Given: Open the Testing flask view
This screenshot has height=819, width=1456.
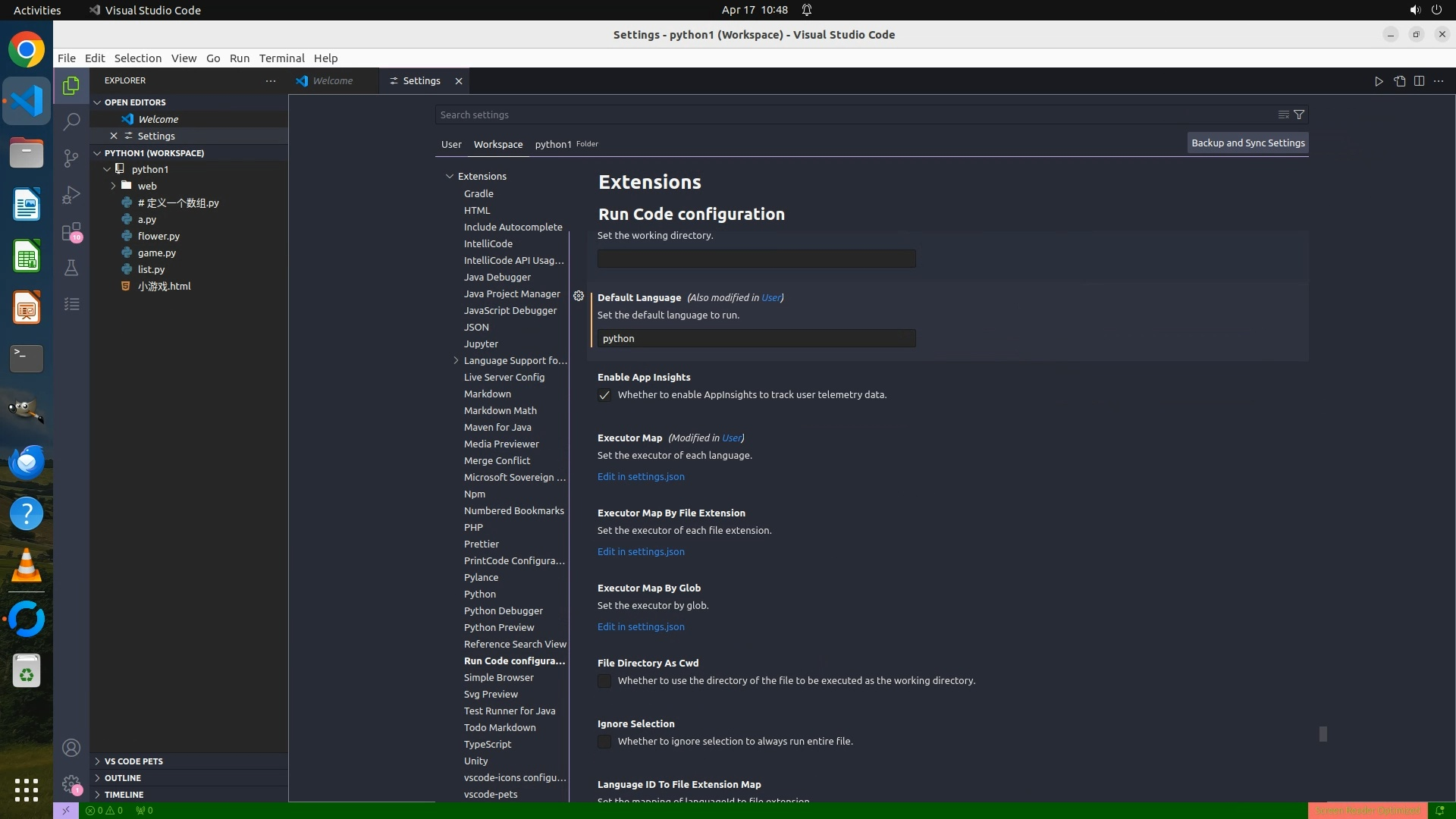Looking at the screenshot, I should (71, 268).
